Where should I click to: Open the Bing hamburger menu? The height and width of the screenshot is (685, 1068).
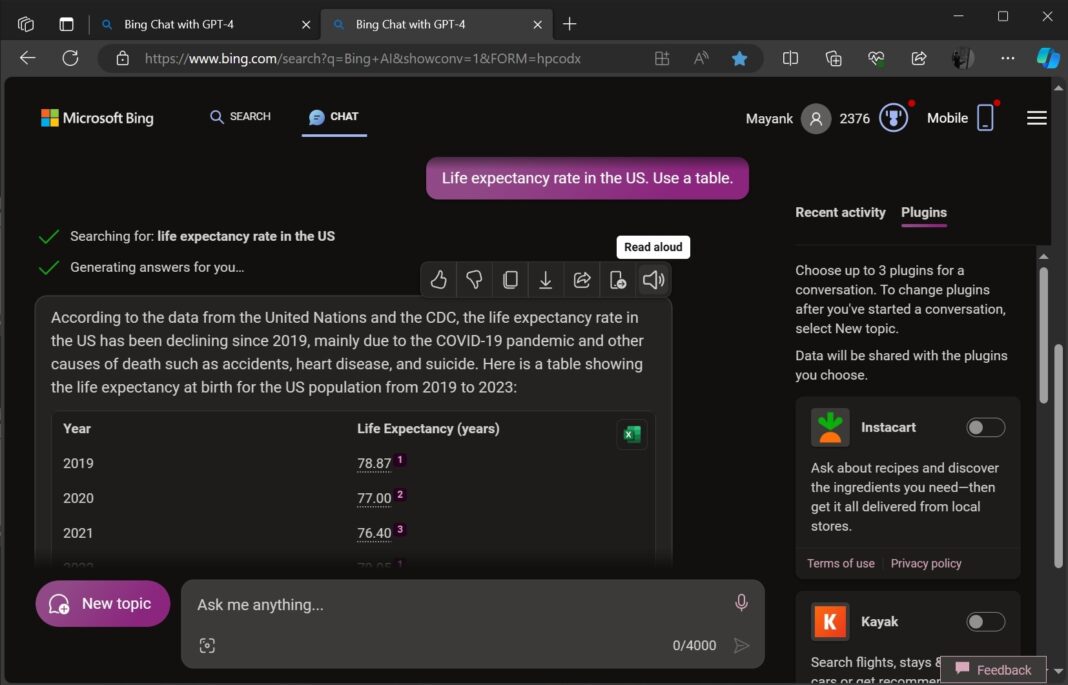[x=1037, y=117]
